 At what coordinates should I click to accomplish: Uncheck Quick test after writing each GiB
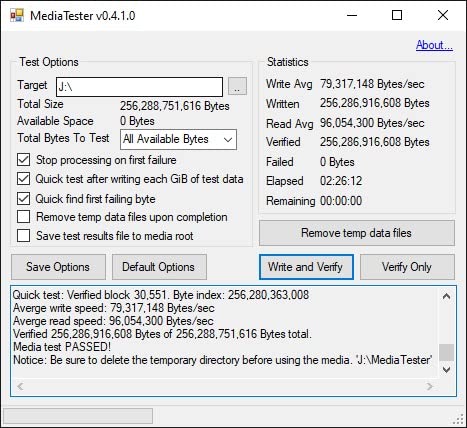[23, 179]
